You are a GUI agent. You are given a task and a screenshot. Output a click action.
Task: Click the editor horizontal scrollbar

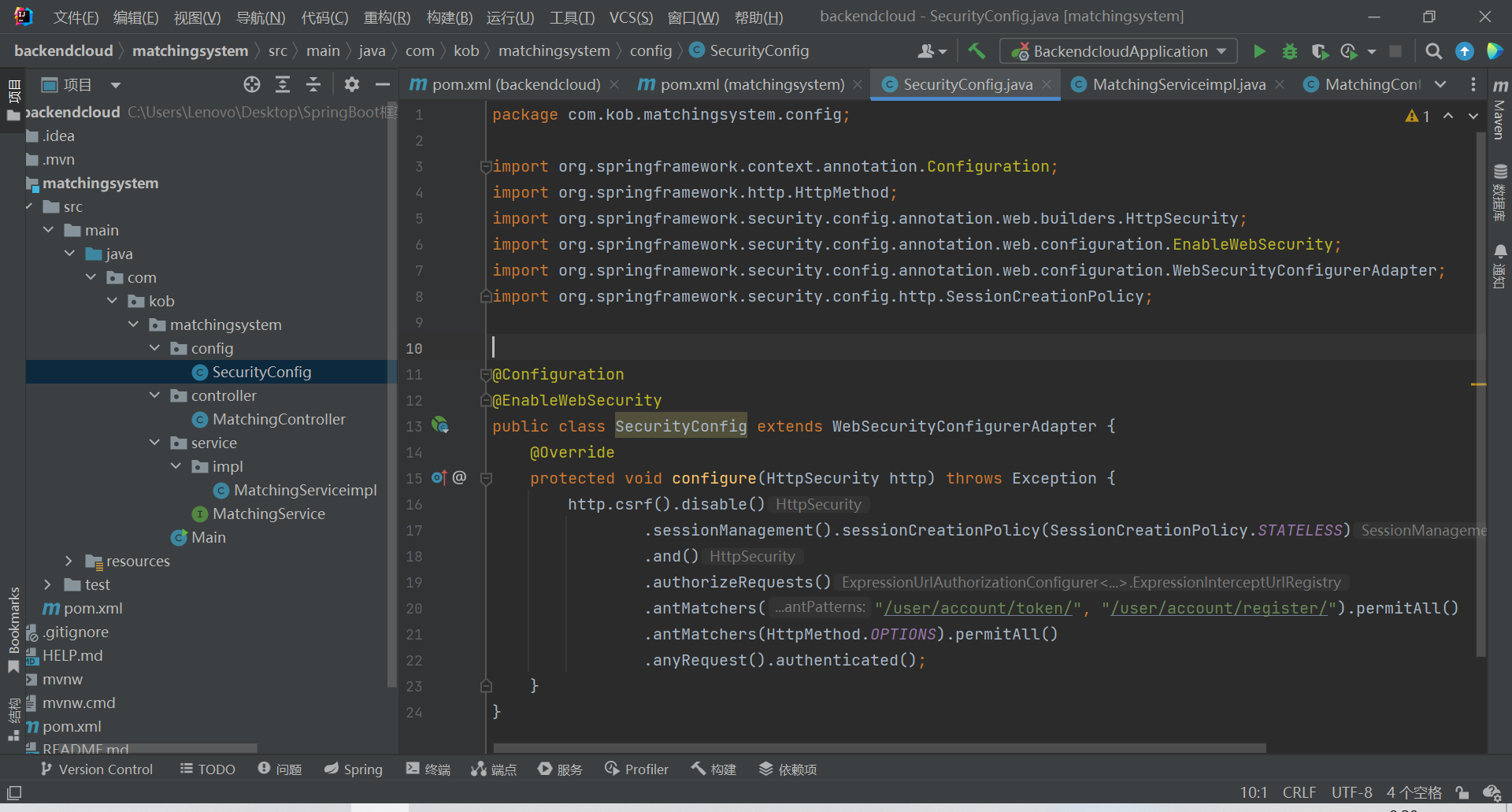[x=879, y=747]
